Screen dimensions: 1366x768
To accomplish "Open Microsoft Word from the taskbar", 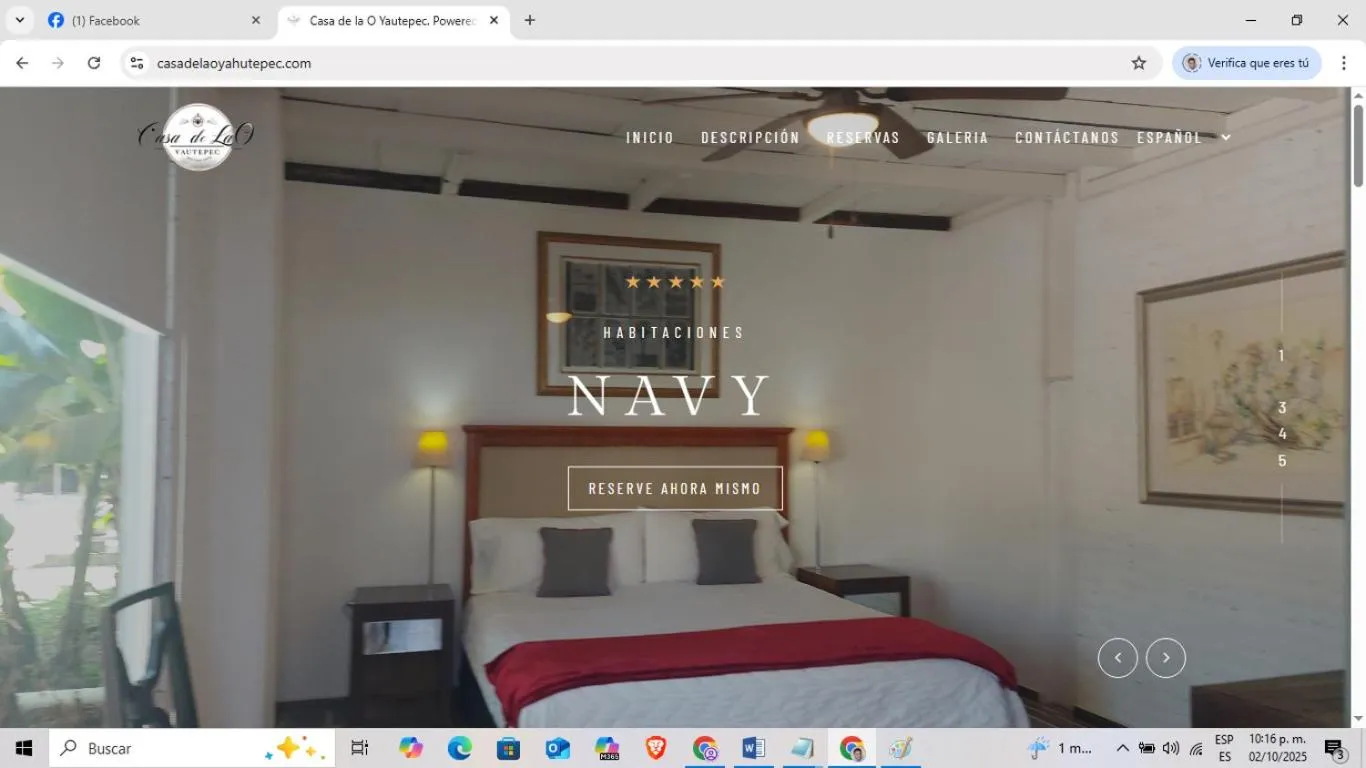I will pyautogui.click(x=753, y=748).
